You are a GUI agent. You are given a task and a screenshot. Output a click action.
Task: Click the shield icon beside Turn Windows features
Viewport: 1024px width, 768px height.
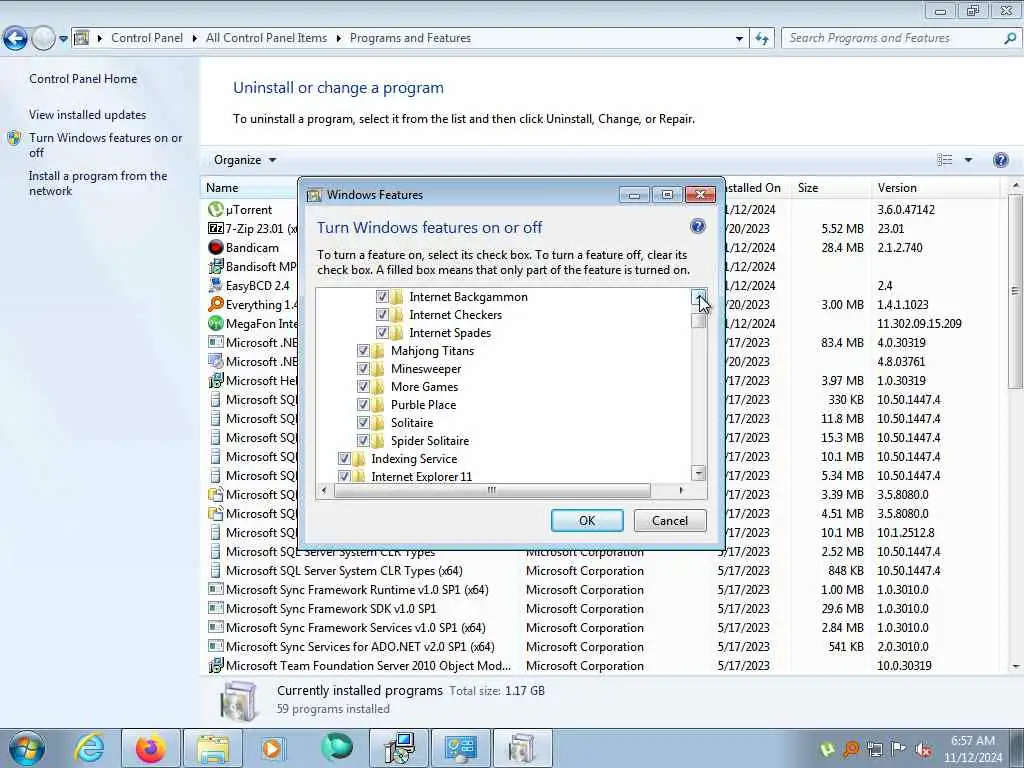coord(14,138)
